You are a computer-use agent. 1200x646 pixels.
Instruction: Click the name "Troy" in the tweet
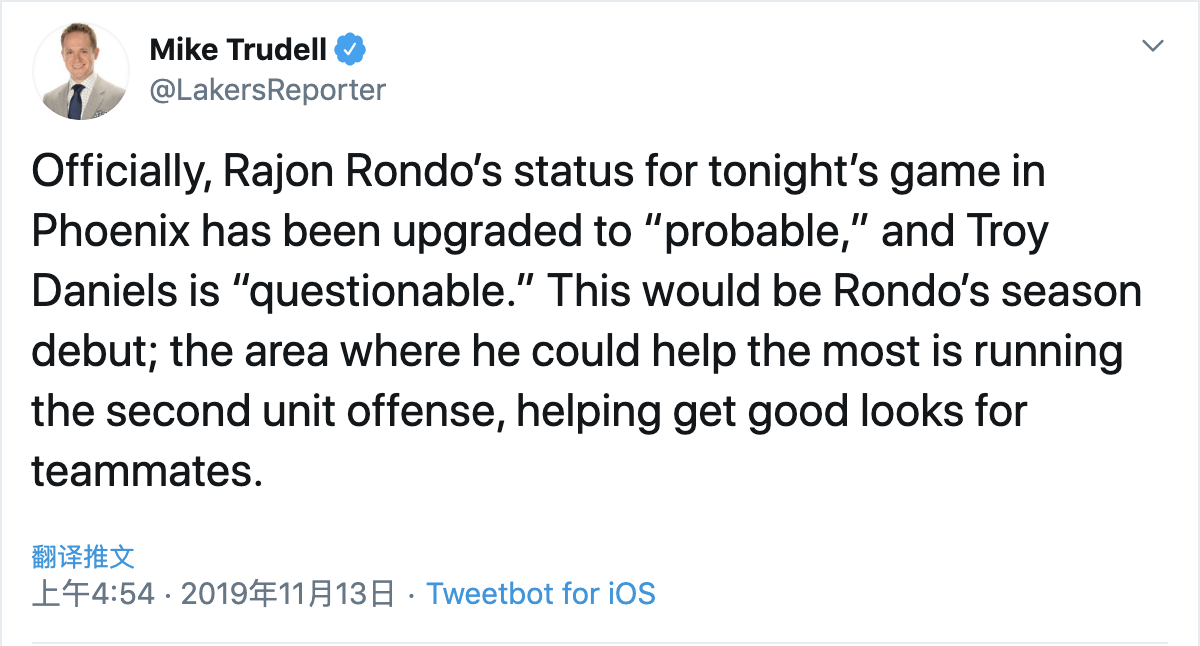1003,234
